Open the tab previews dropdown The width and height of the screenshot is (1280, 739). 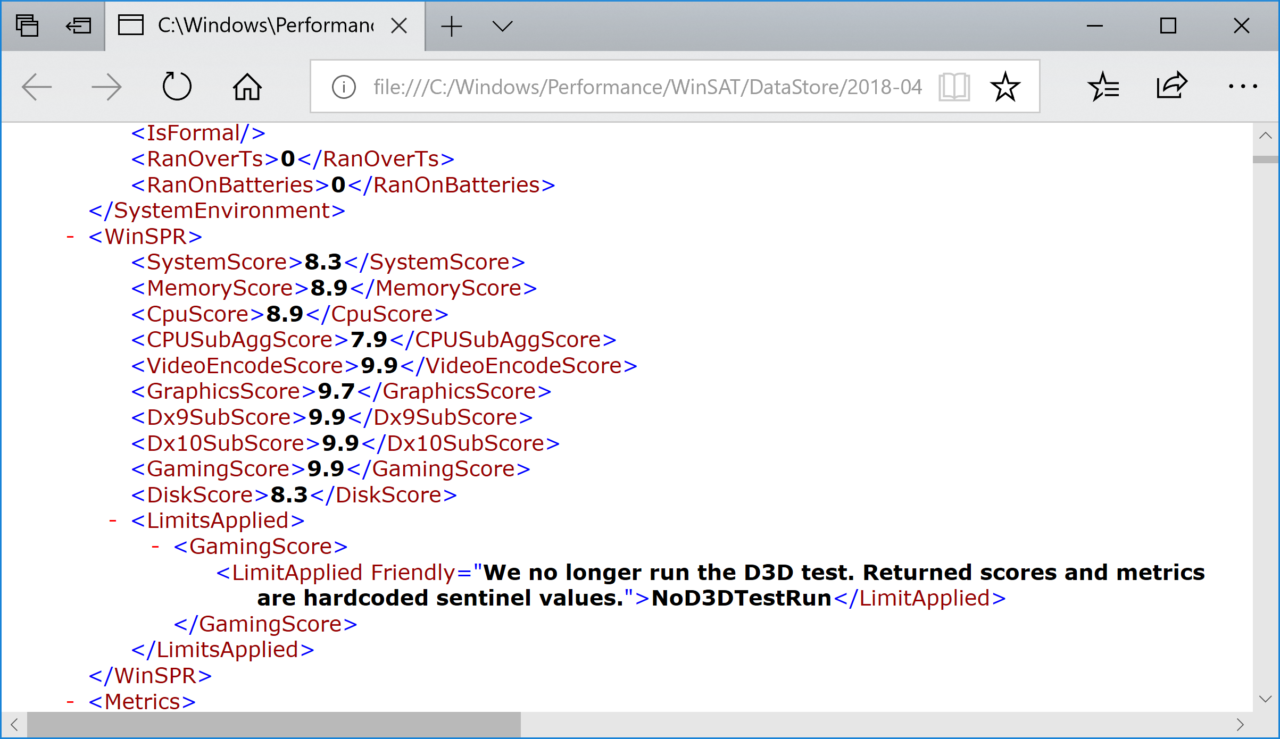503,26
